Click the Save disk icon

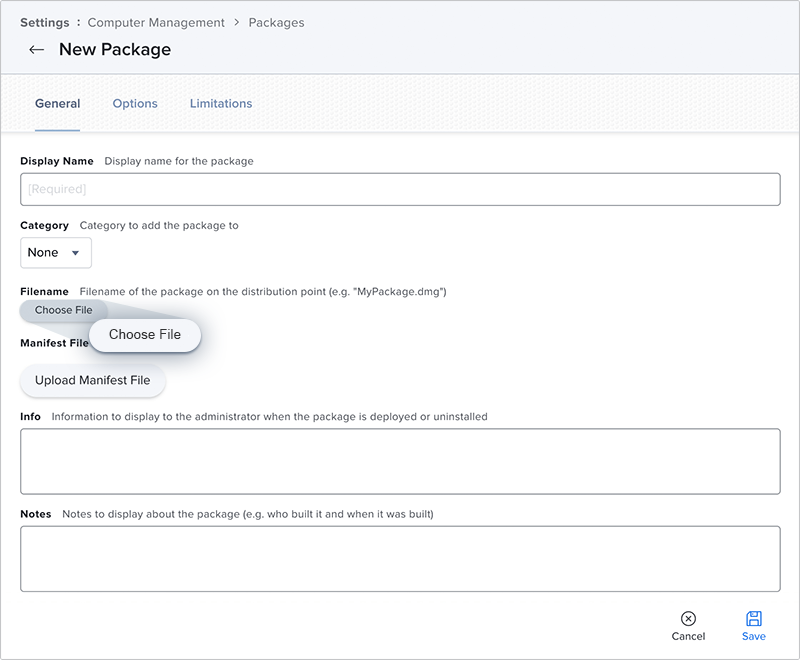pos(754,618)
